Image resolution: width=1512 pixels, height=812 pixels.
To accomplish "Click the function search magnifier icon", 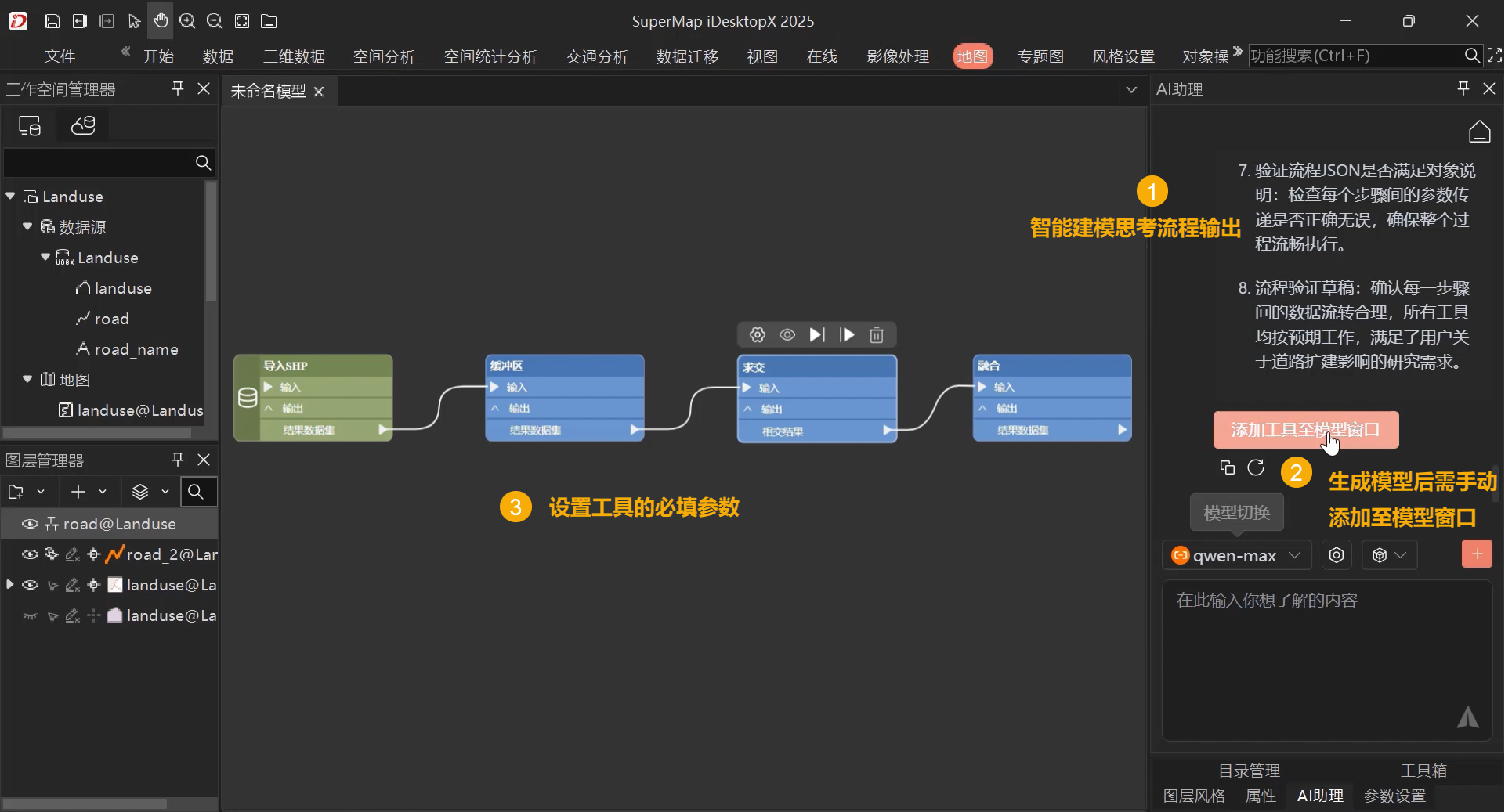I will coord(1472,56).
